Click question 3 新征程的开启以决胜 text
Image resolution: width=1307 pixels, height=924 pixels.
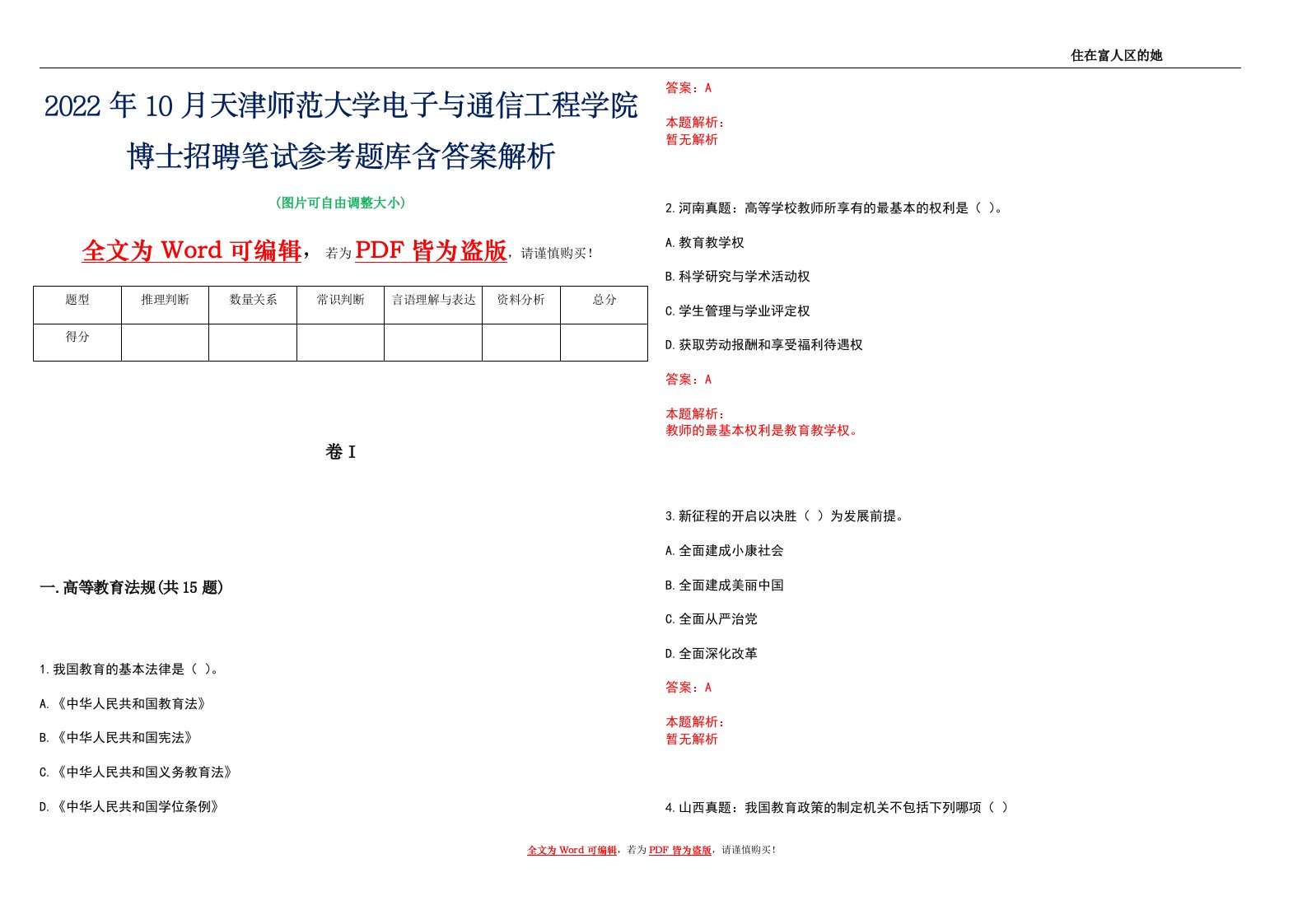[786, 516]
